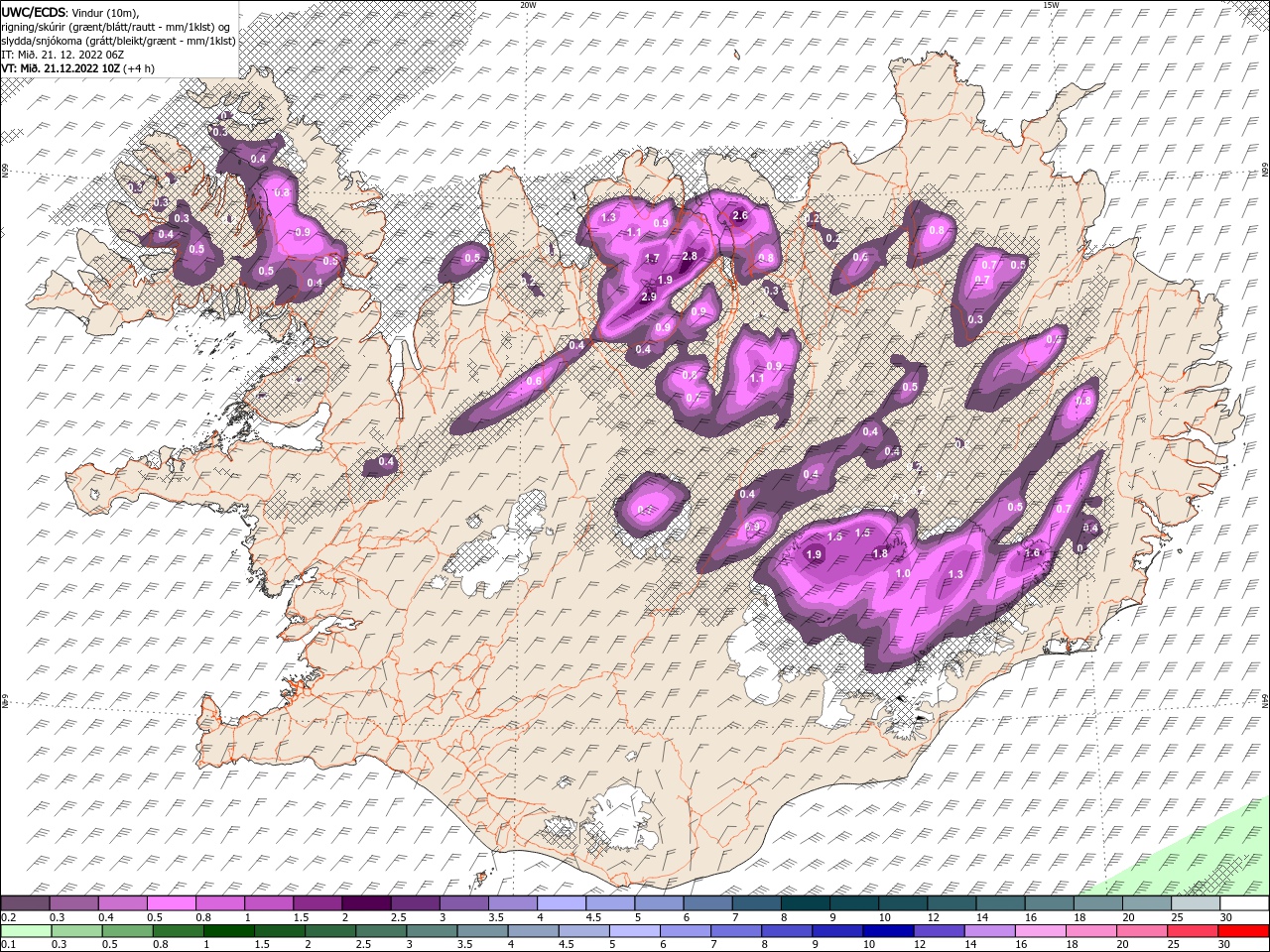Screen dimensions: 1270x952
Task: Pick the dusky purple 0.2–0.3 upper legend swatch
Action: click(25, 903)
